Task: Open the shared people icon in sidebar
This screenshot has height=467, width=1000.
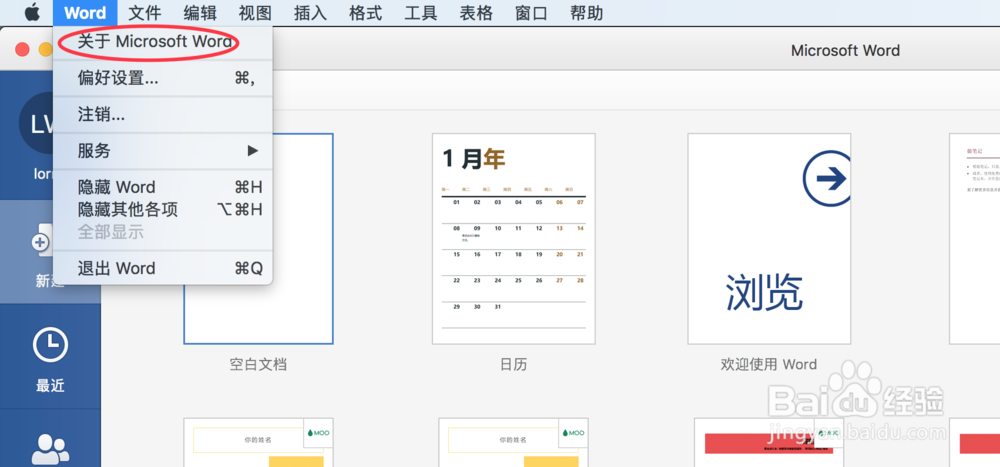Action: [x=50, y=449]
